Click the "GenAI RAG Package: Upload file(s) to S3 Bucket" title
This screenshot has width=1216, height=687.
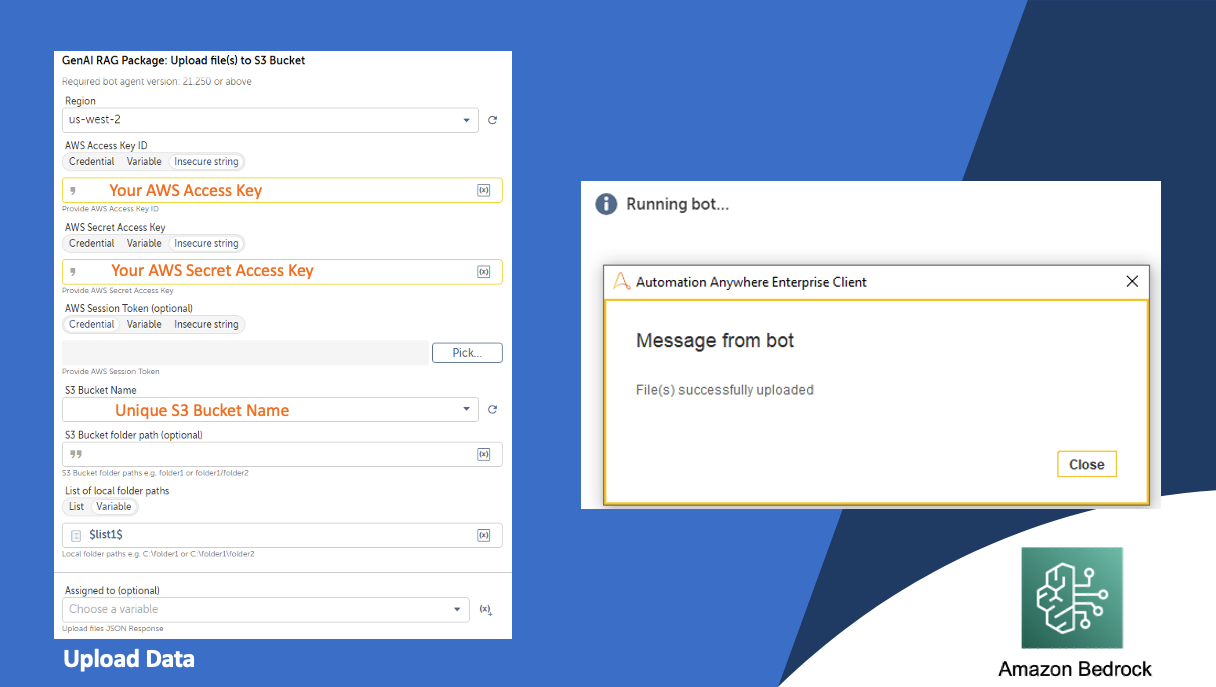tap(184, 61)
